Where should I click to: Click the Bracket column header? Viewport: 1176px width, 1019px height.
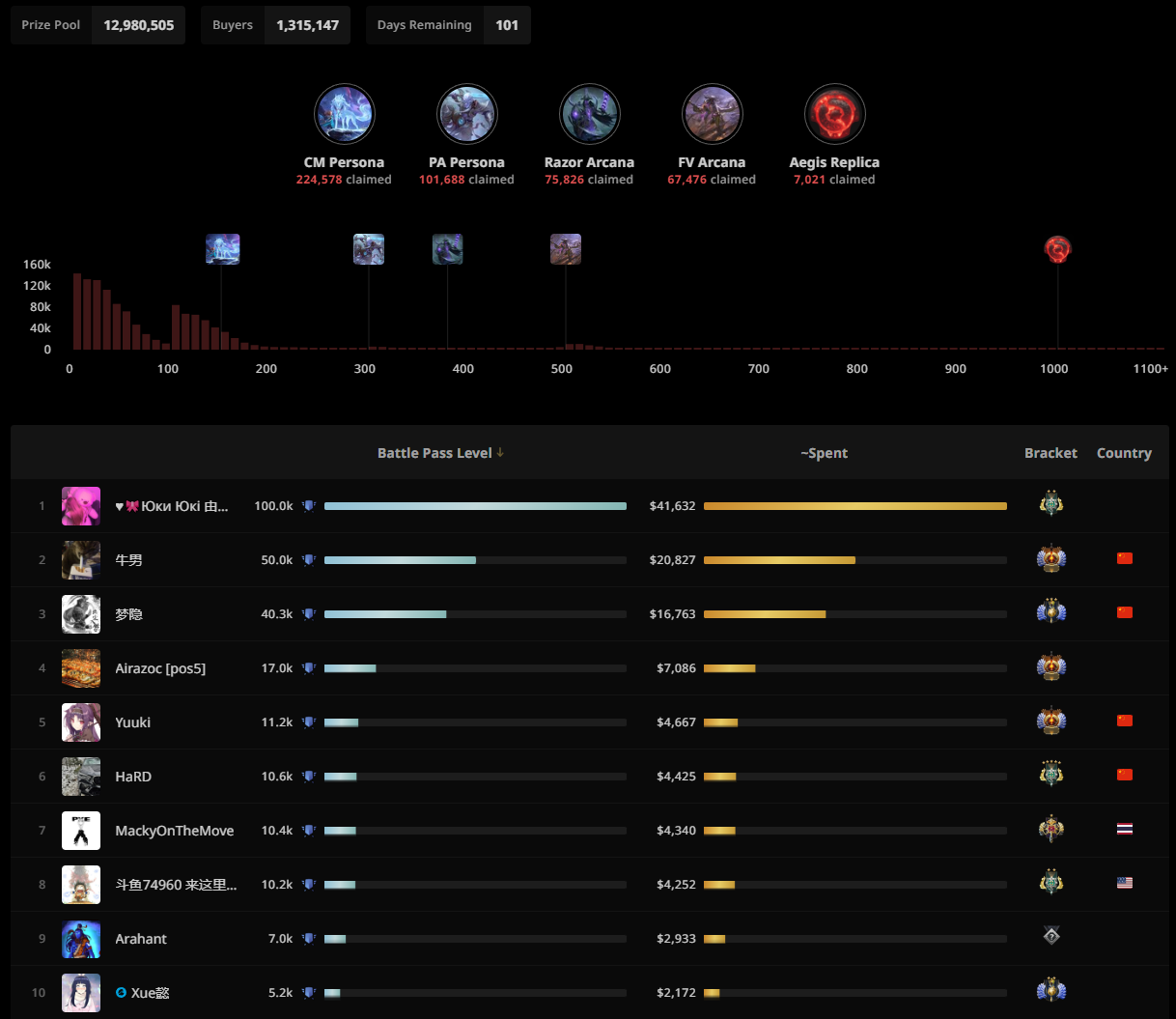click(x=1050, y=453)
